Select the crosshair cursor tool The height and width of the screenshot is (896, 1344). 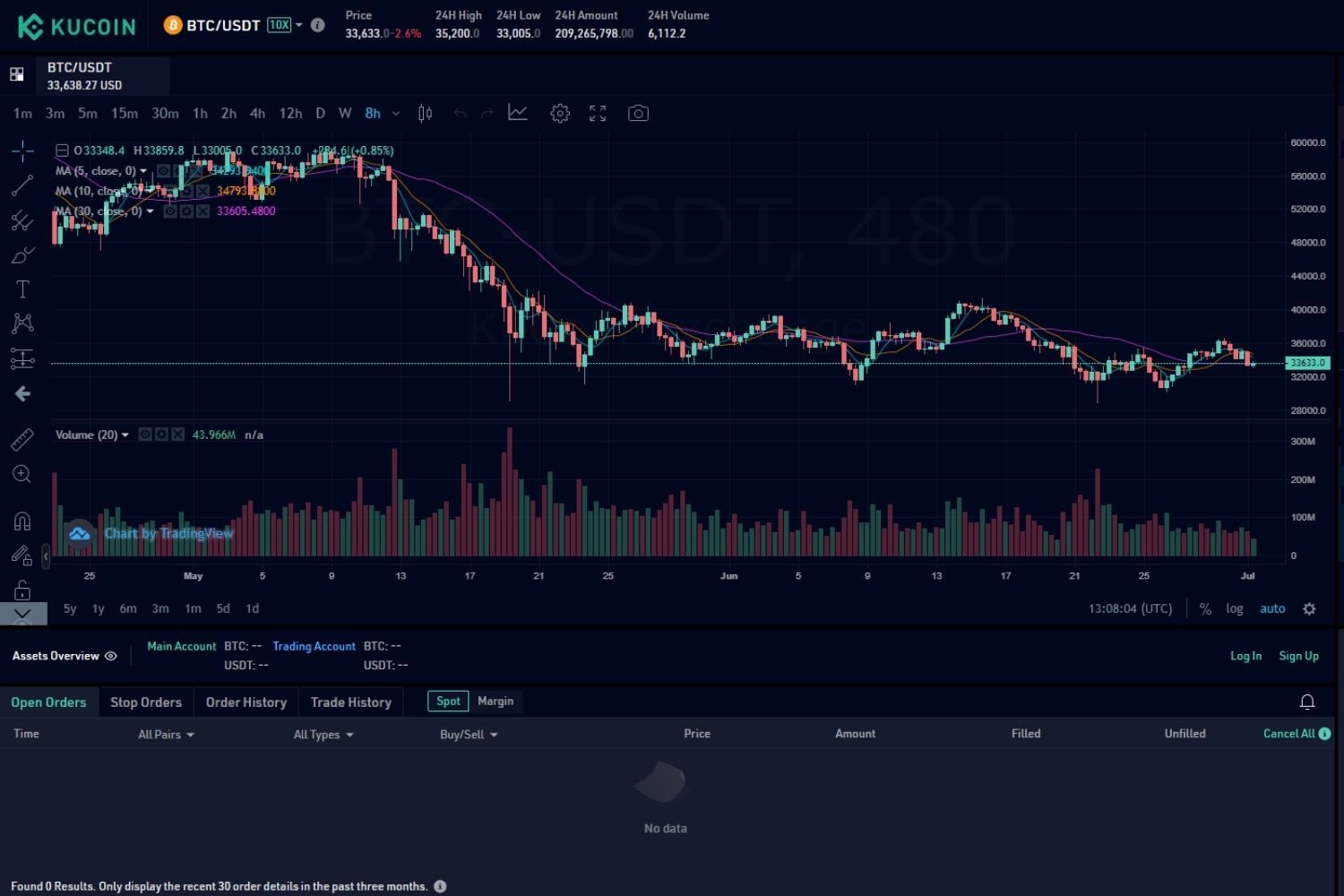[22, 151]
